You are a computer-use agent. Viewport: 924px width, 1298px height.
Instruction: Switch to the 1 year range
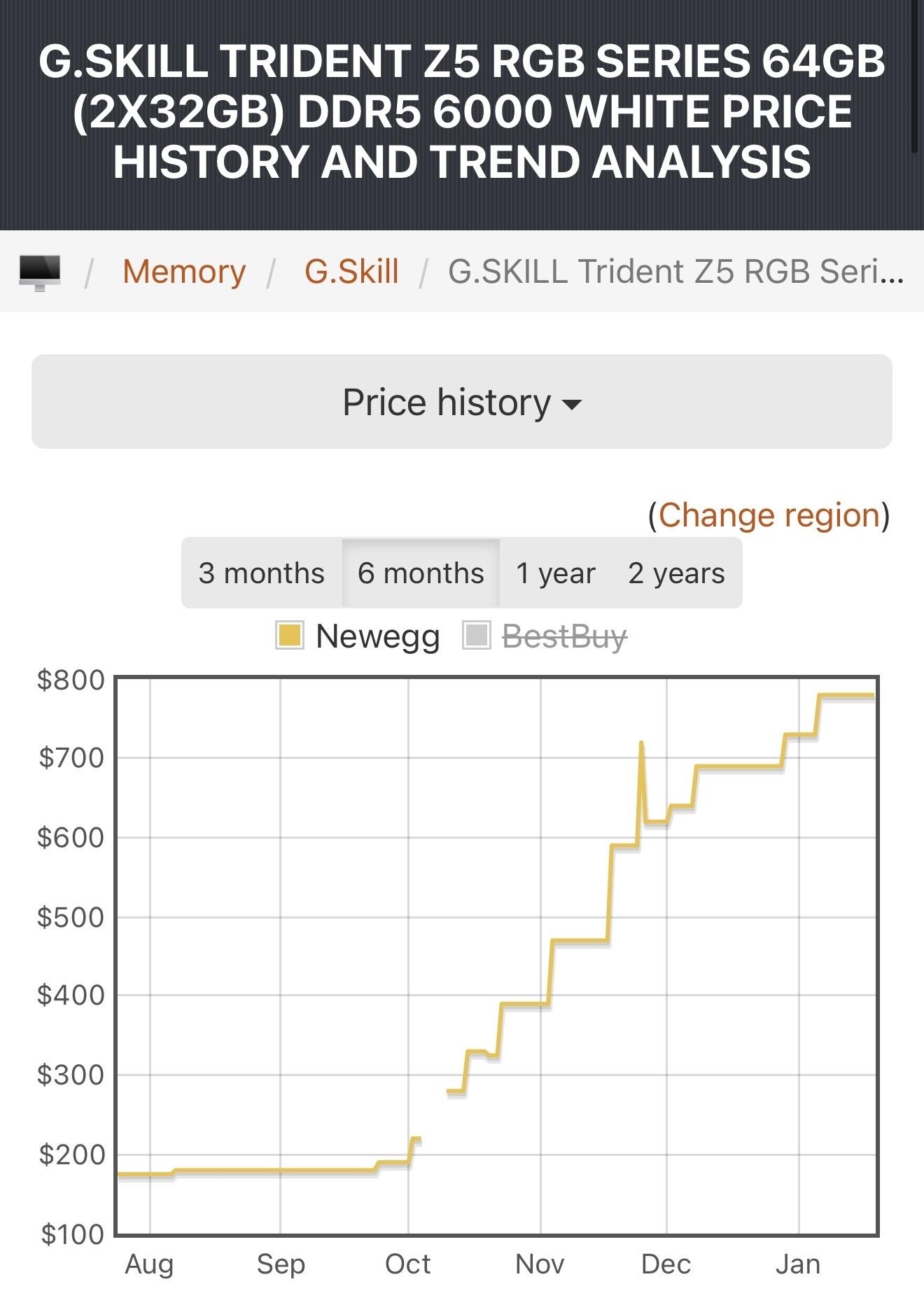click(555, 573)
